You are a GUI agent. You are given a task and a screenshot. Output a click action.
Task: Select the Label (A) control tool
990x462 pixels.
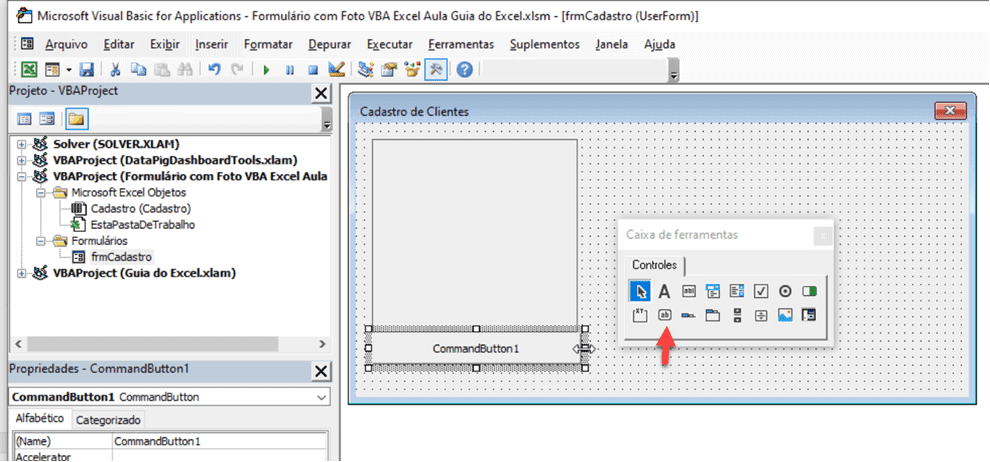click(x=664, y=291)
